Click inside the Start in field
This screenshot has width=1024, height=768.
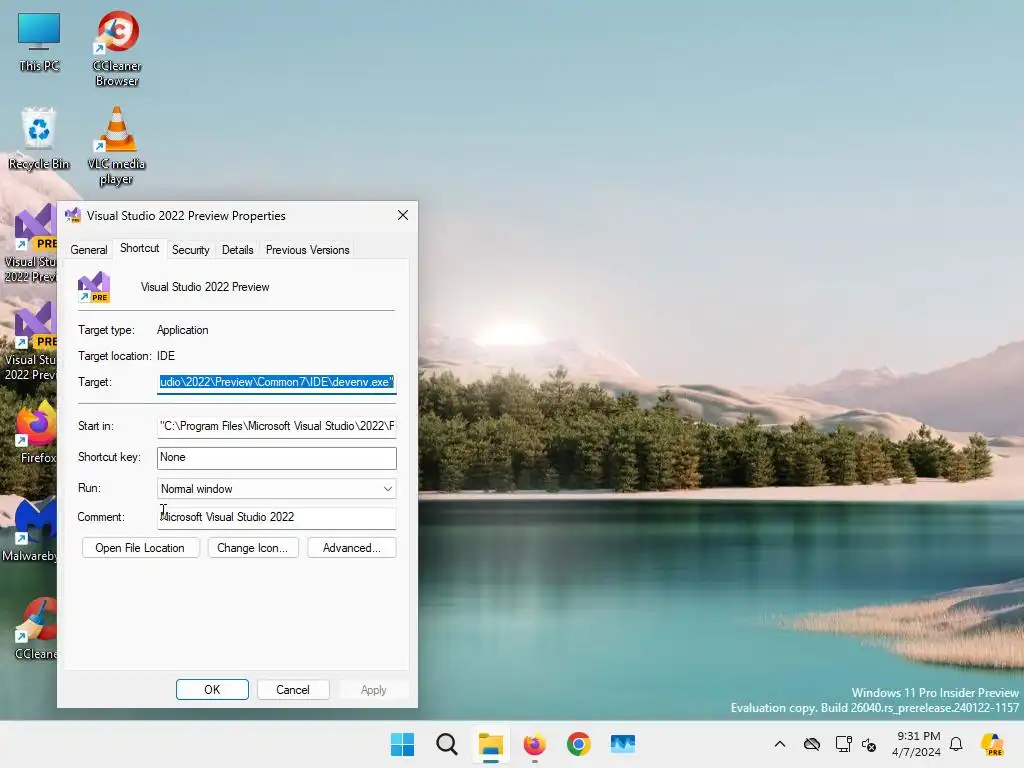click(x=277, y=426)
